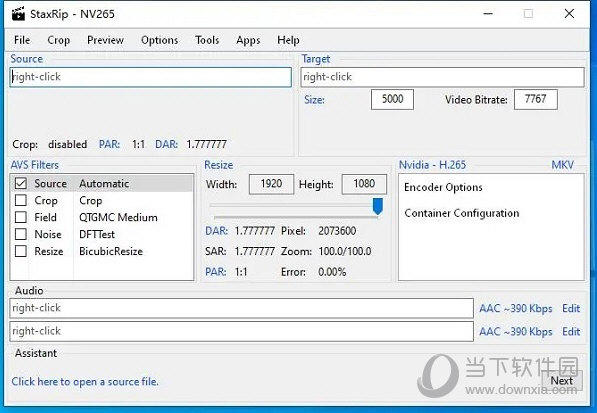Enable the Resize filter checkbox

click(21, 251)
